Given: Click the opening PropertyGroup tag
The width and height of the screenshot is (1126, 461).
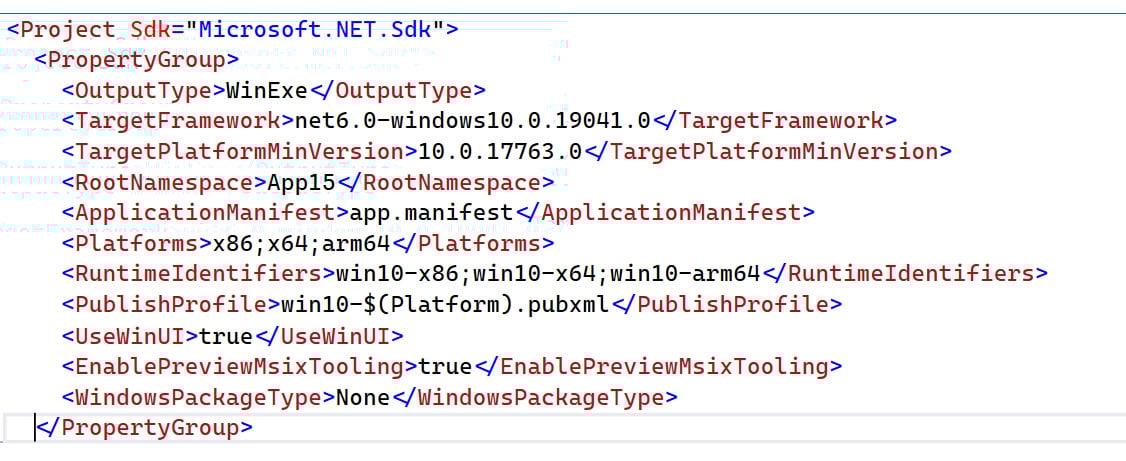Looking at the screenshot, I should [x=136, y=60].
